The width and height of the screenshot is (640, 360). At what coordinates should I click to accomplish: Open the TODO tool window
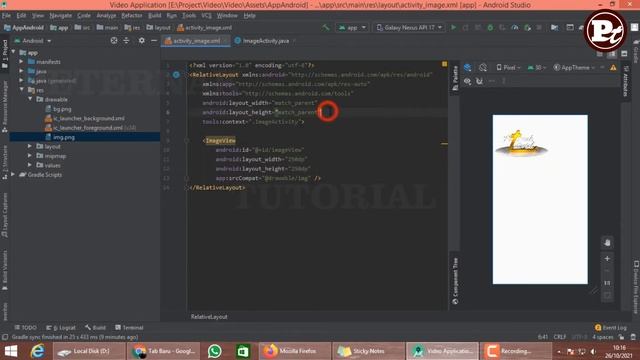25,327
